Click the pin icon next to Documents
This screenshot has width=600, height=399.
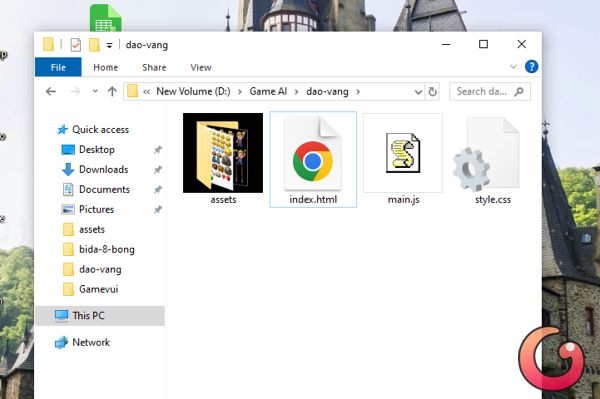tap(158, 189)
